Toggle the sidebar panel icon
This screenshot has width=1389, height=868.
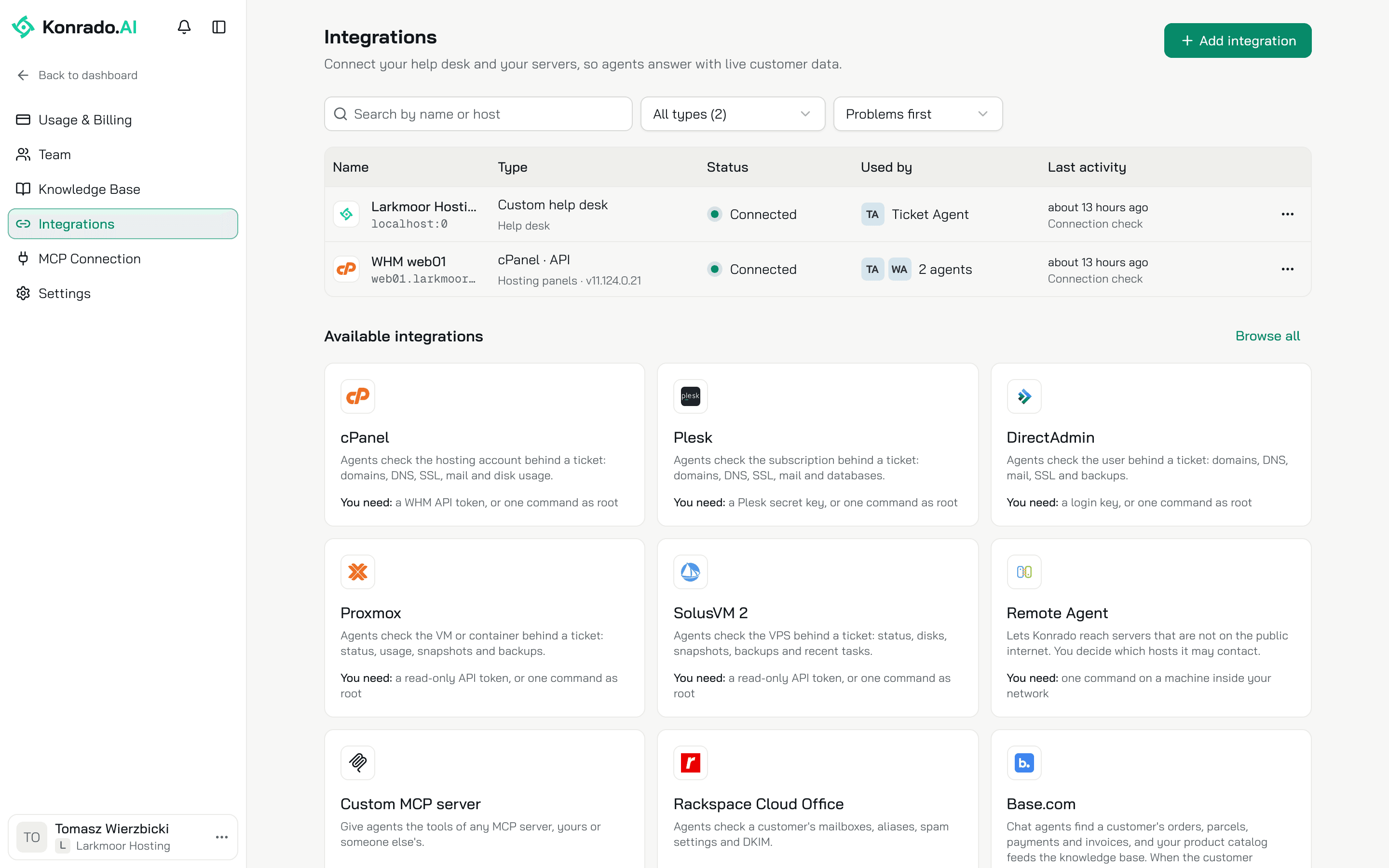(218, 27)
